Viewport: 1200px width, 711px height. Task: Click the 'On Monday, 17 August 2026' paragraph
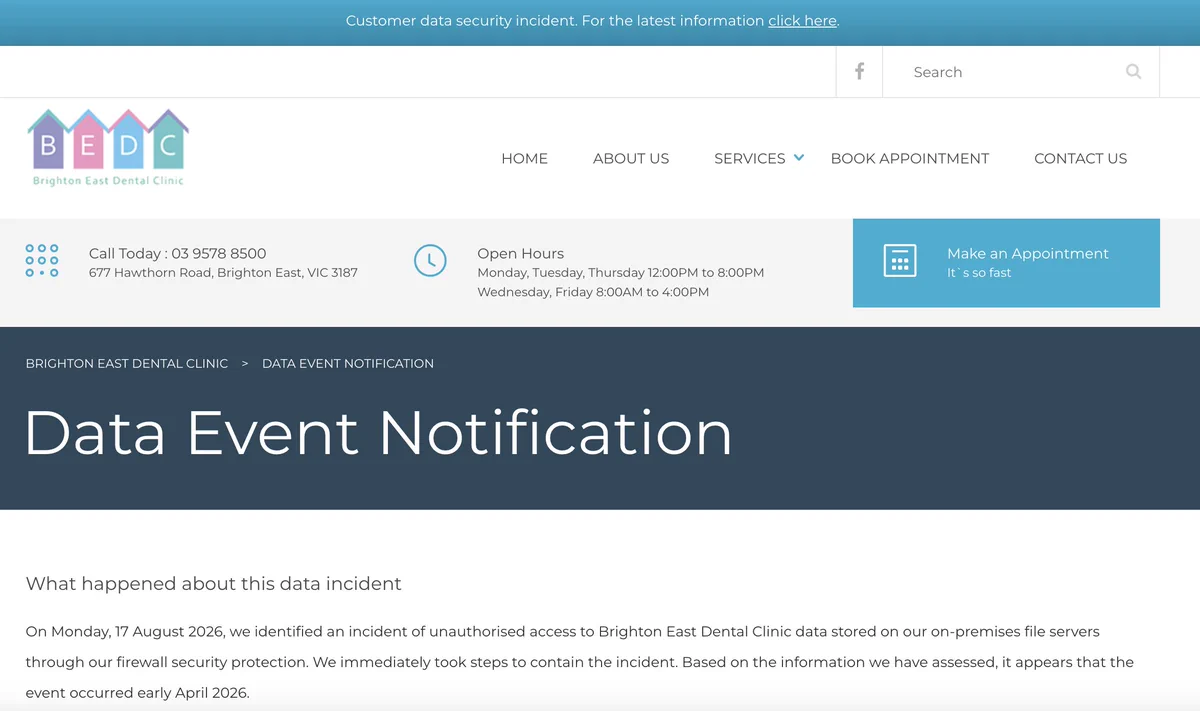[580, 662]
